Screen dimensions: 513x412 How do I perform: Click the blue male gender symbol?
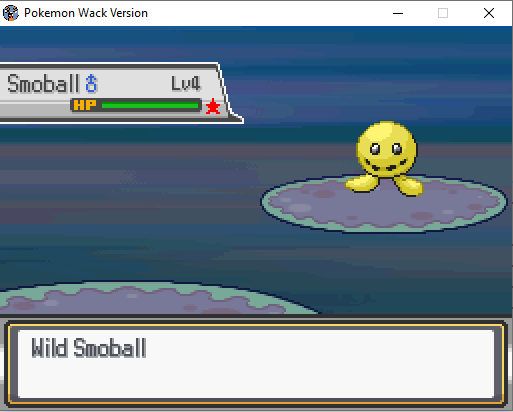(91, 83)
